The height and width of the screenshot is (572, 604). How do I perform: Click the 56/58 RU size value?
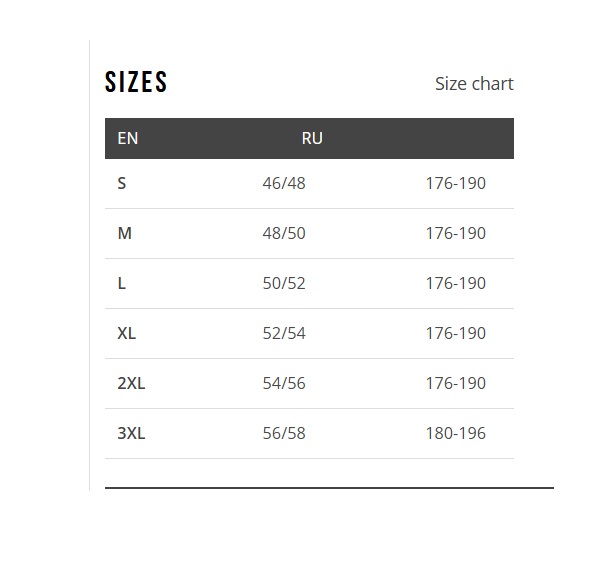click(284, 433)
